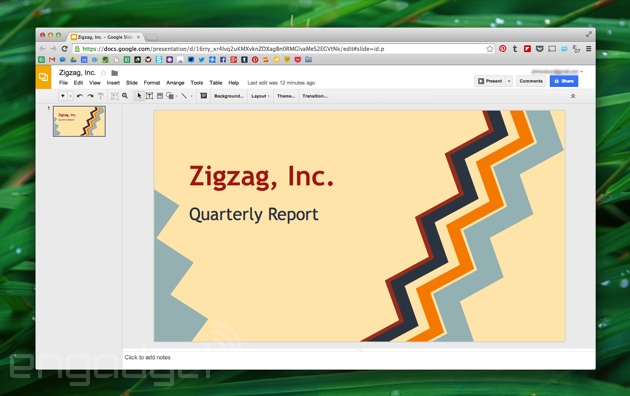
Task: Select the text box tool
Action: pyautogui.click(x=149, y=96)
